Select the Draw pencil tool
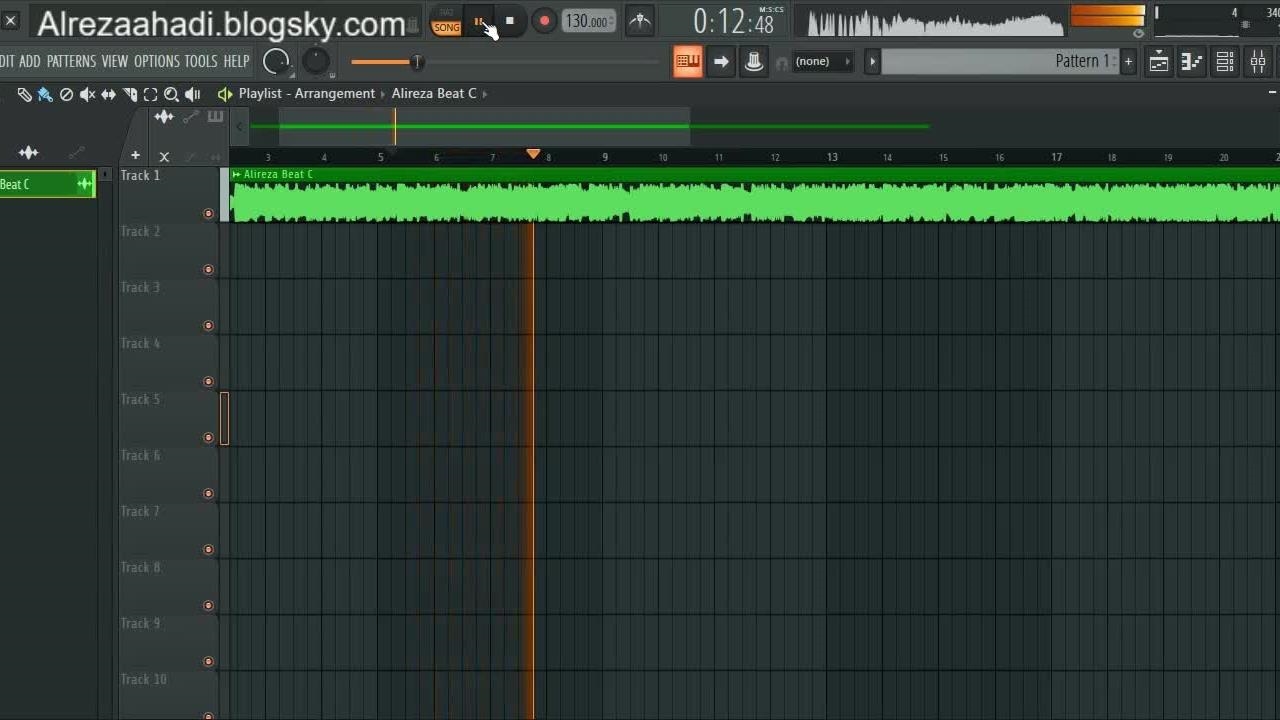Screen dimensions: 1280x720 pyautogui.click(x=24, y=94)
